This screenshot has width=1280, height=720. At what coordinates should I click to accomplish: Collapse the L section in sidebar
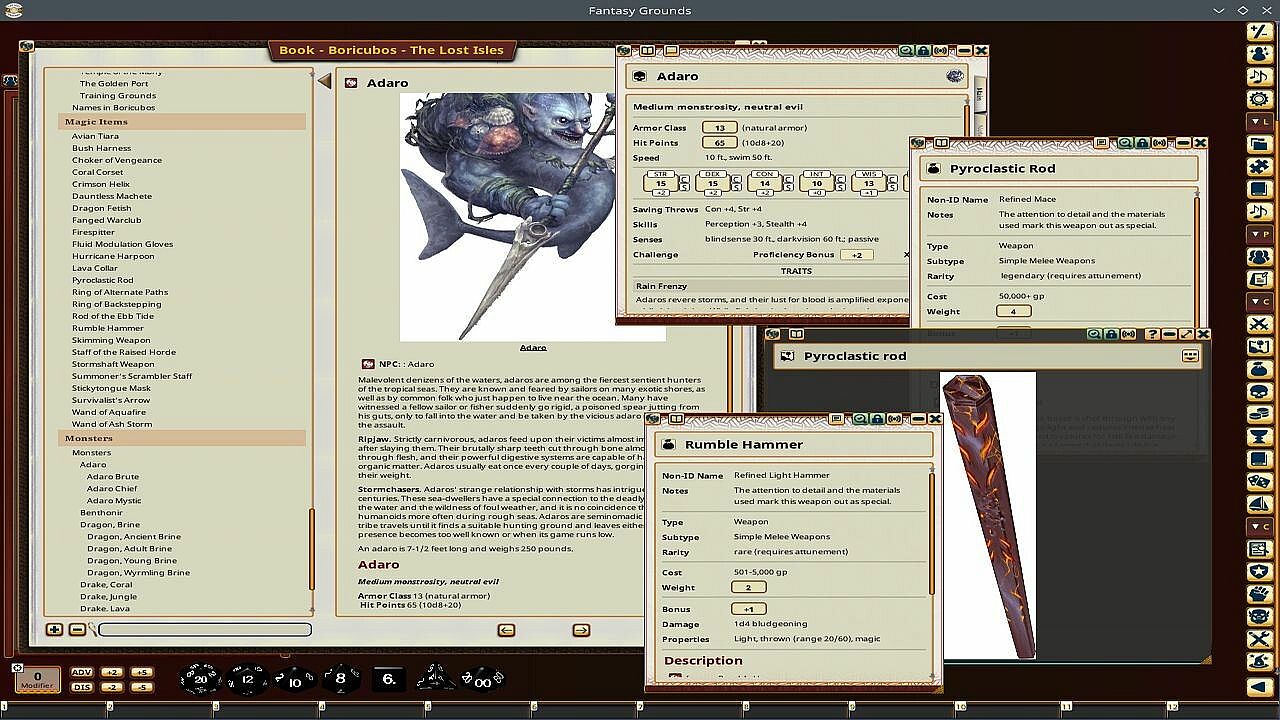click(1259, 121)
